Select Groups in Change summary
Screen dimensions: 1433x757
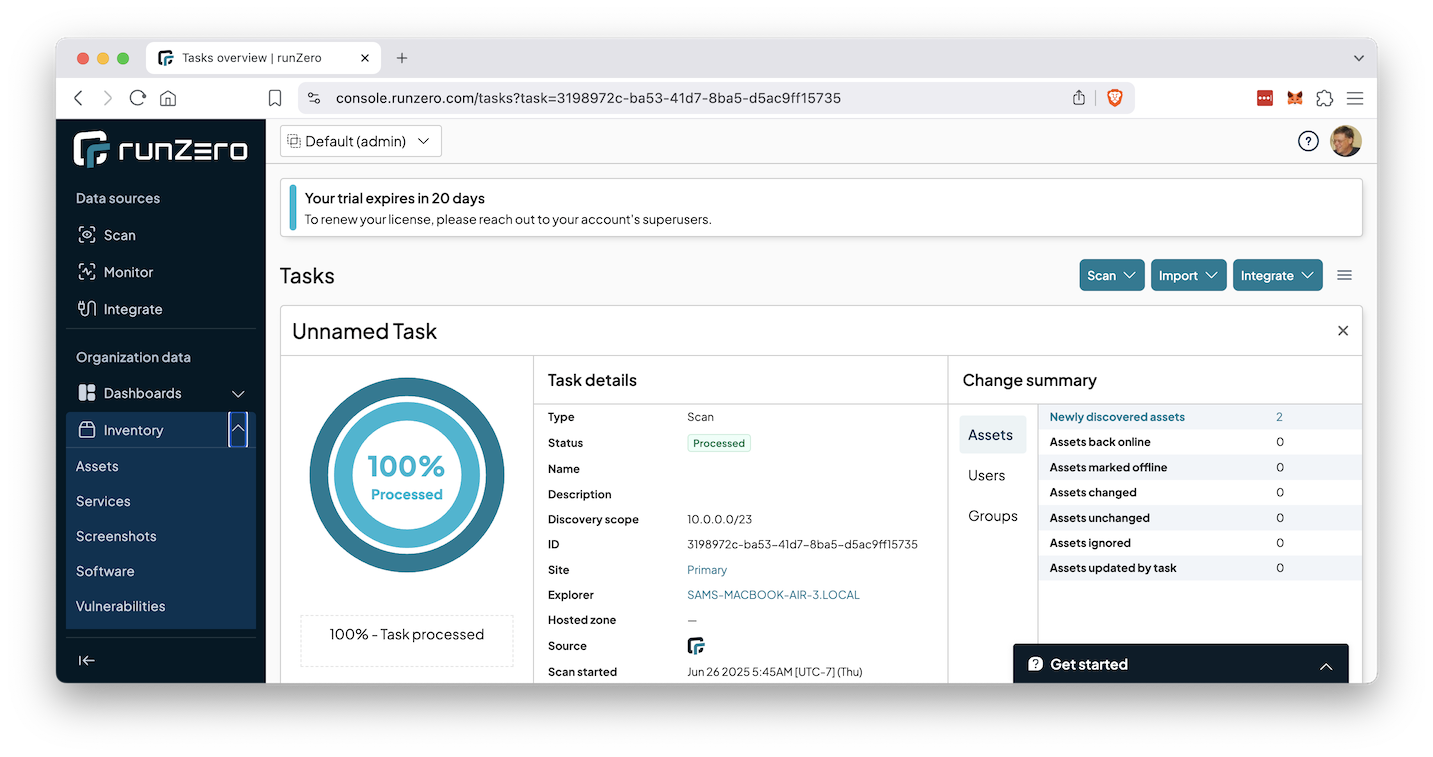coord(992,516)
